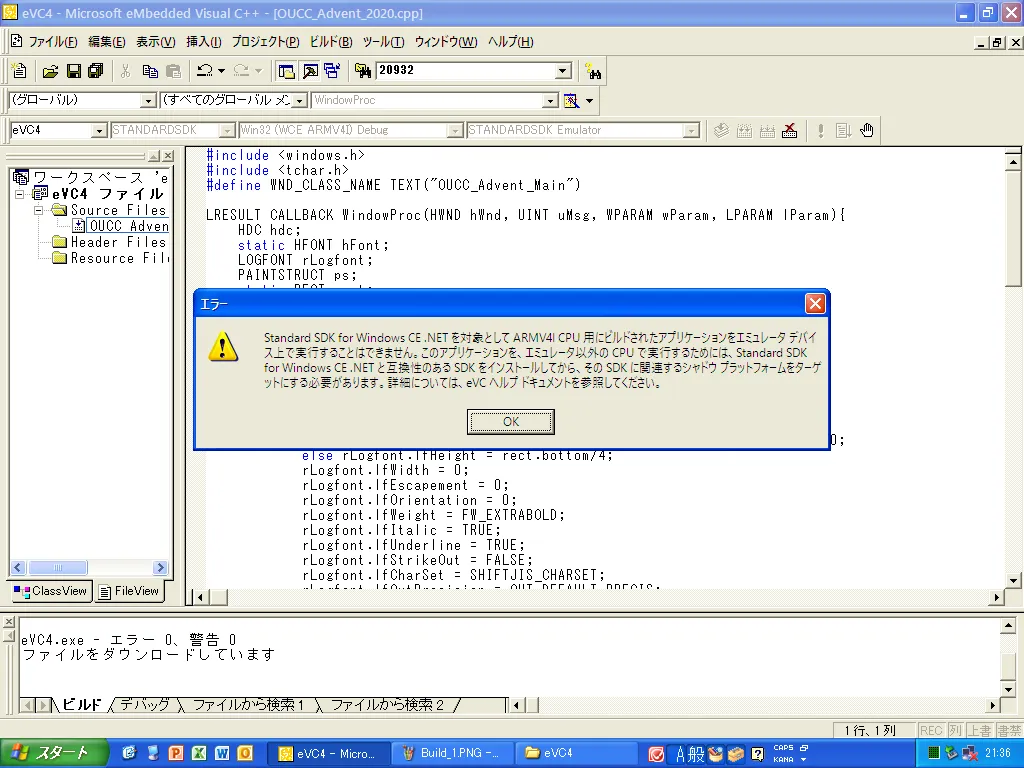The height and width of the screenshot is (768, 1024).
Task: Click the Window List toolbar icon
Action: coord(332,71)
